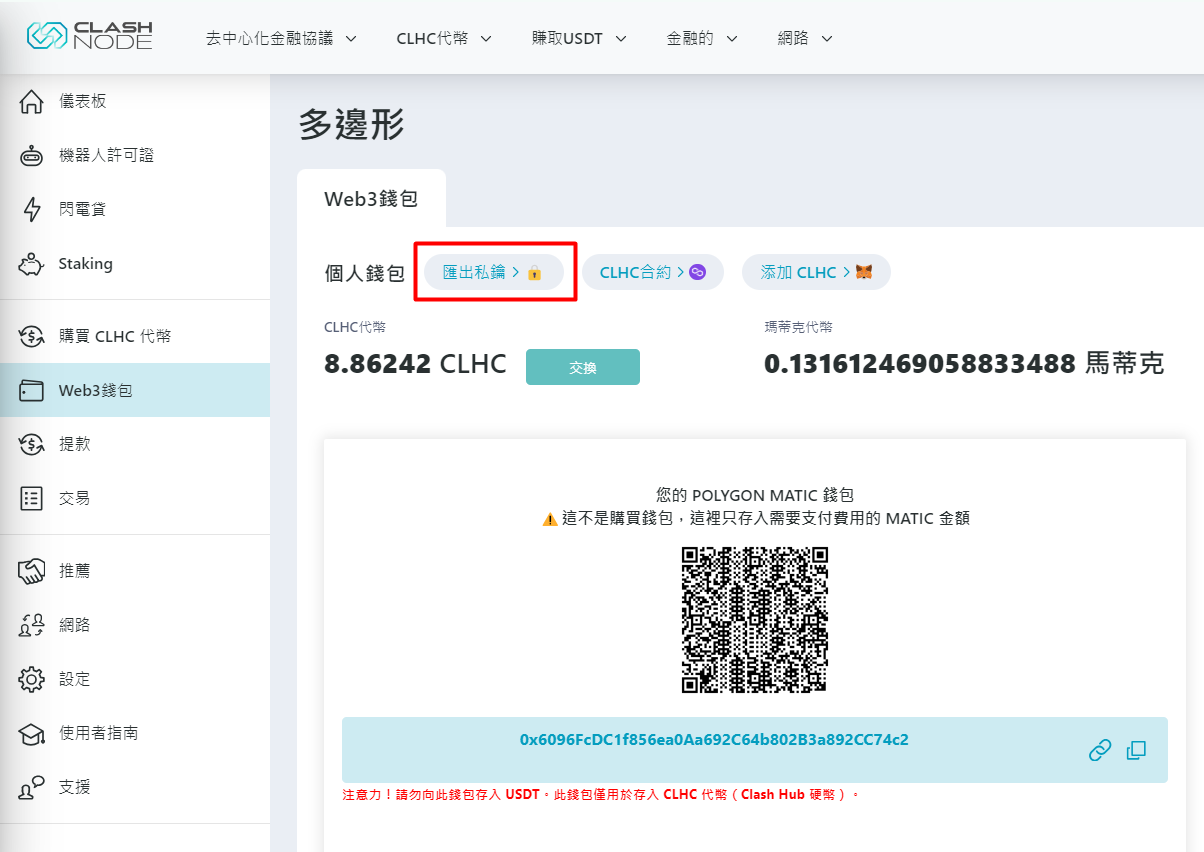Click the wallet icon for Web3錢包
The width and height of the screenshot is (1204, 852).
click(x=32, y=391)
